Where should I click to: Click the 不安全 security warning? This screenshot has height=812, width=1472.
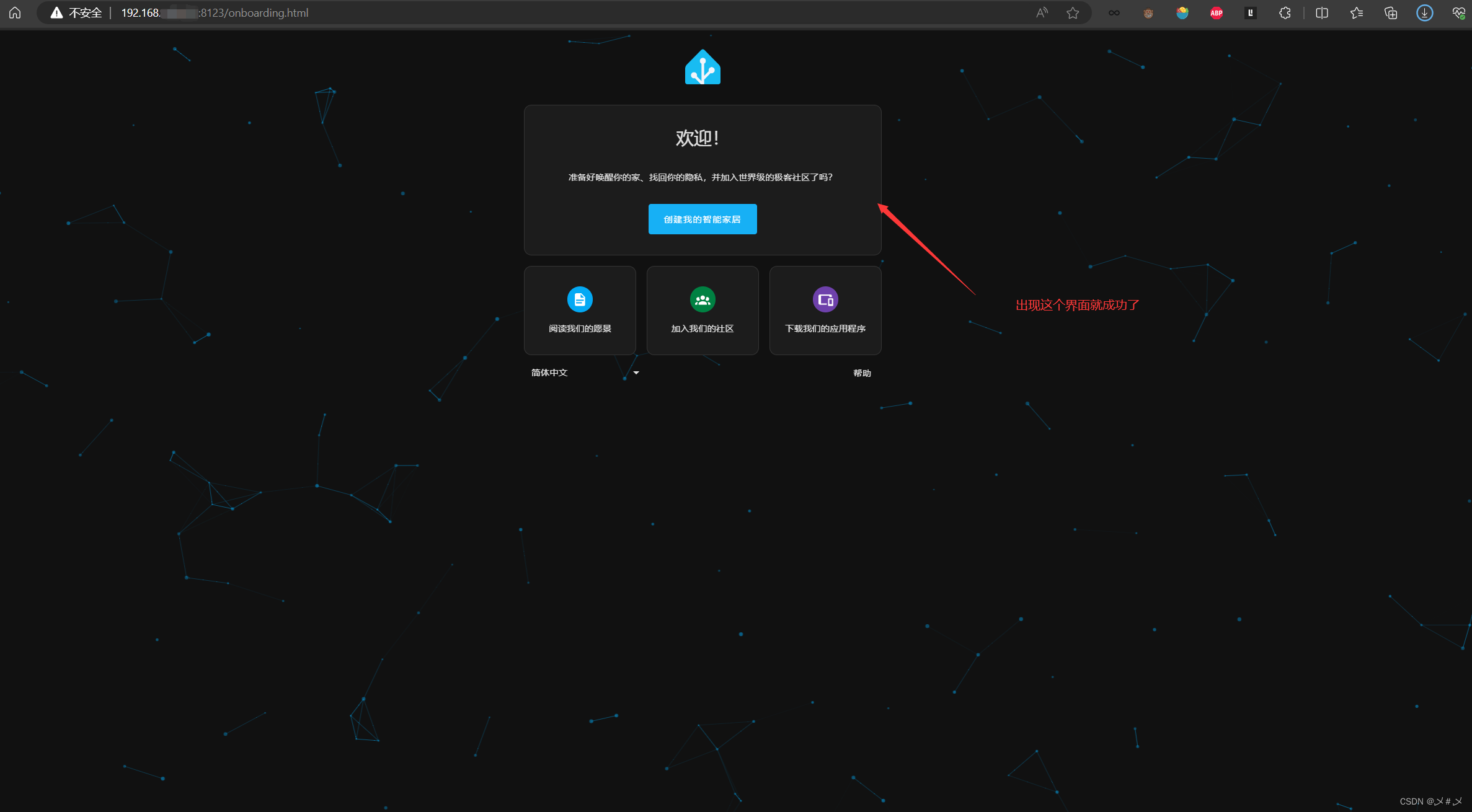coord(77,13)
